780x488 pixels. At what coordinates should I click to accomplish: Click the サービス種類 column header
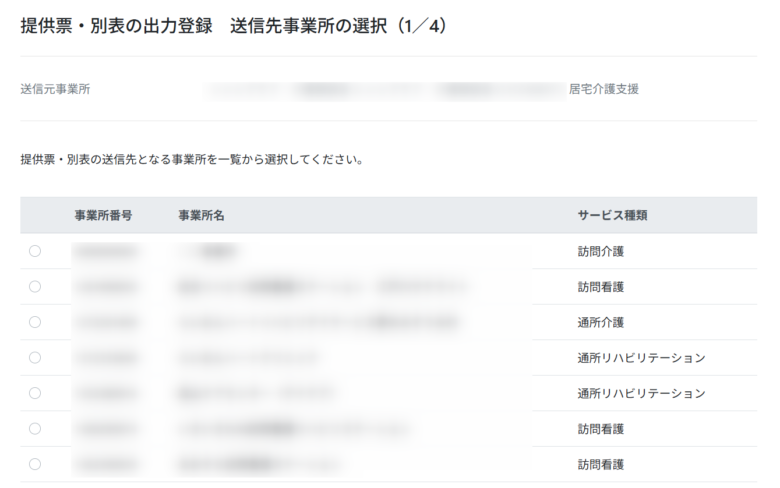pos(611,215)
